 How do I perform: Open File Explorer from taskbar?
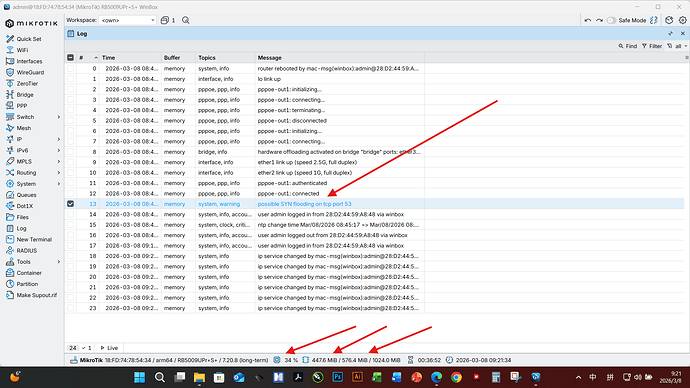pos(199,377)
